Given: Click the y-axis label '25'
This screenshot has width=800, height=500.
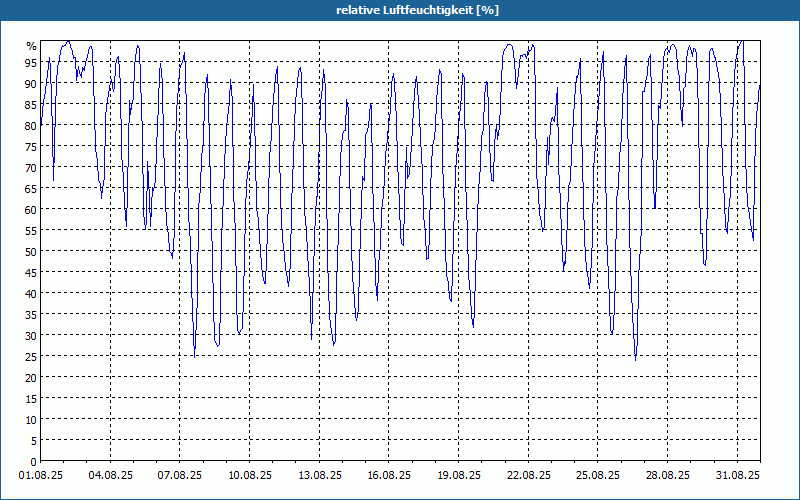Looking at the screenshot, I should 32,357.
